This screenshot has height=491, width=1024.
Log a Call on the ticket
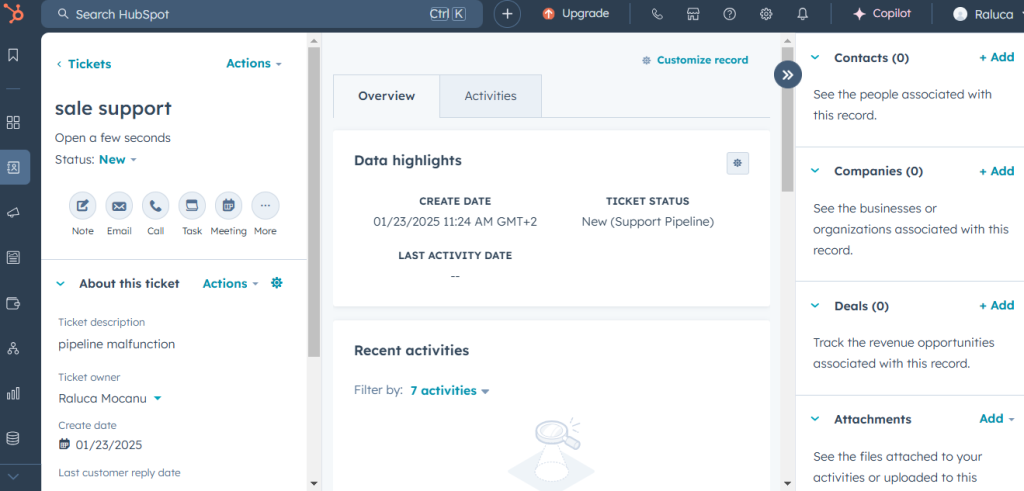coord(155,206)
